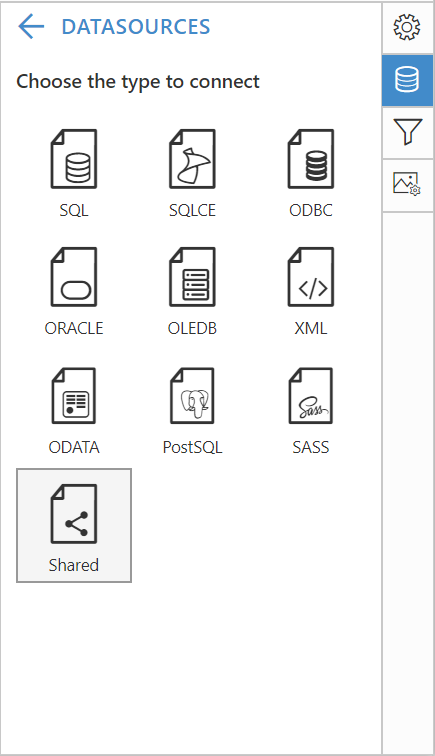Click the Shared text label
The image size is (435, 756).
point(74,565)
